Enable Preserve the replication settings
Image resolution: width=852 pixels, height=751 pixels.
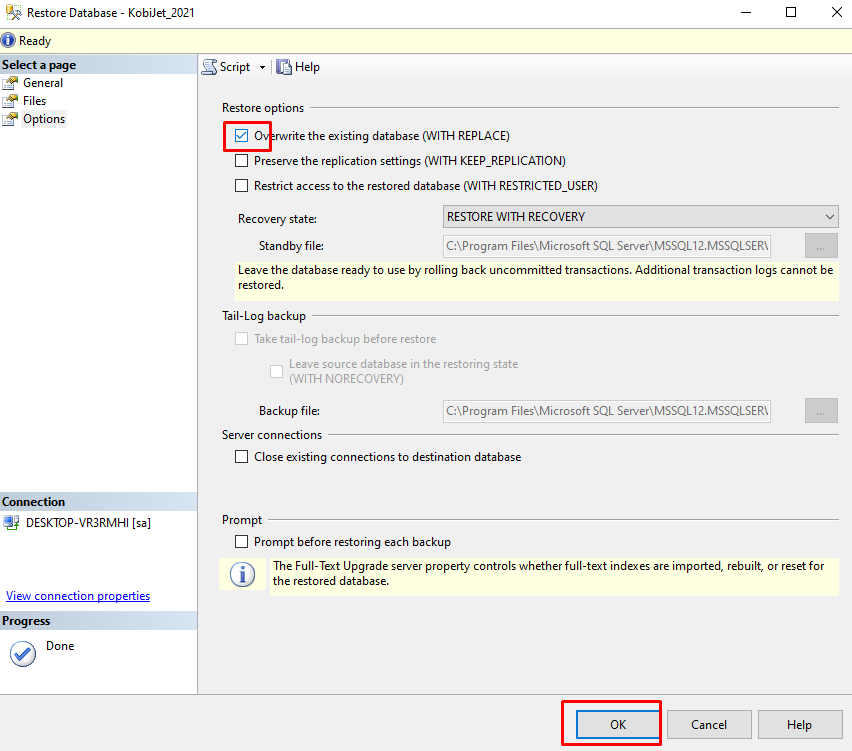[241, 160]
